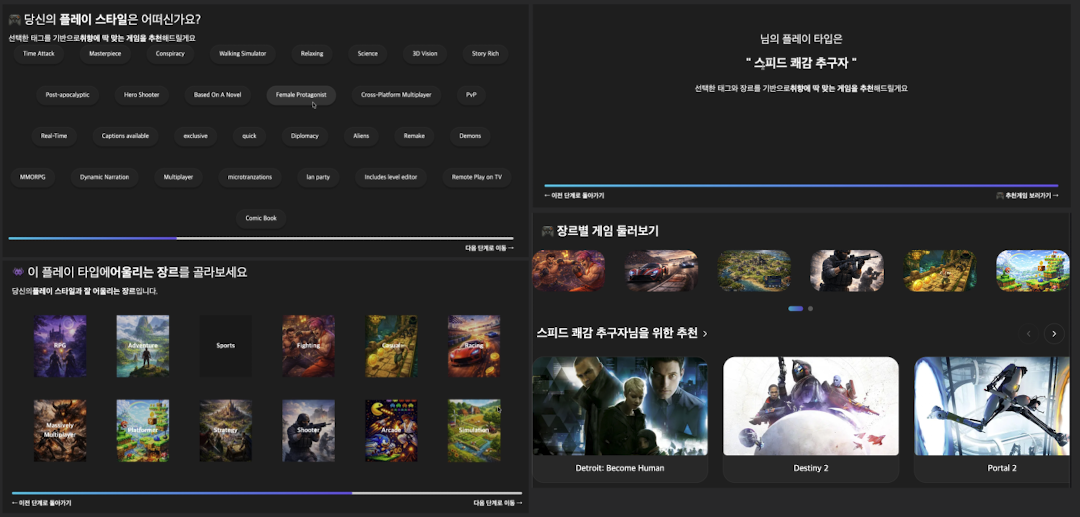Viewport: 1080px width, 517px height.
Task: Toggle the Captions available tag
Action: [x=125, y=136]
